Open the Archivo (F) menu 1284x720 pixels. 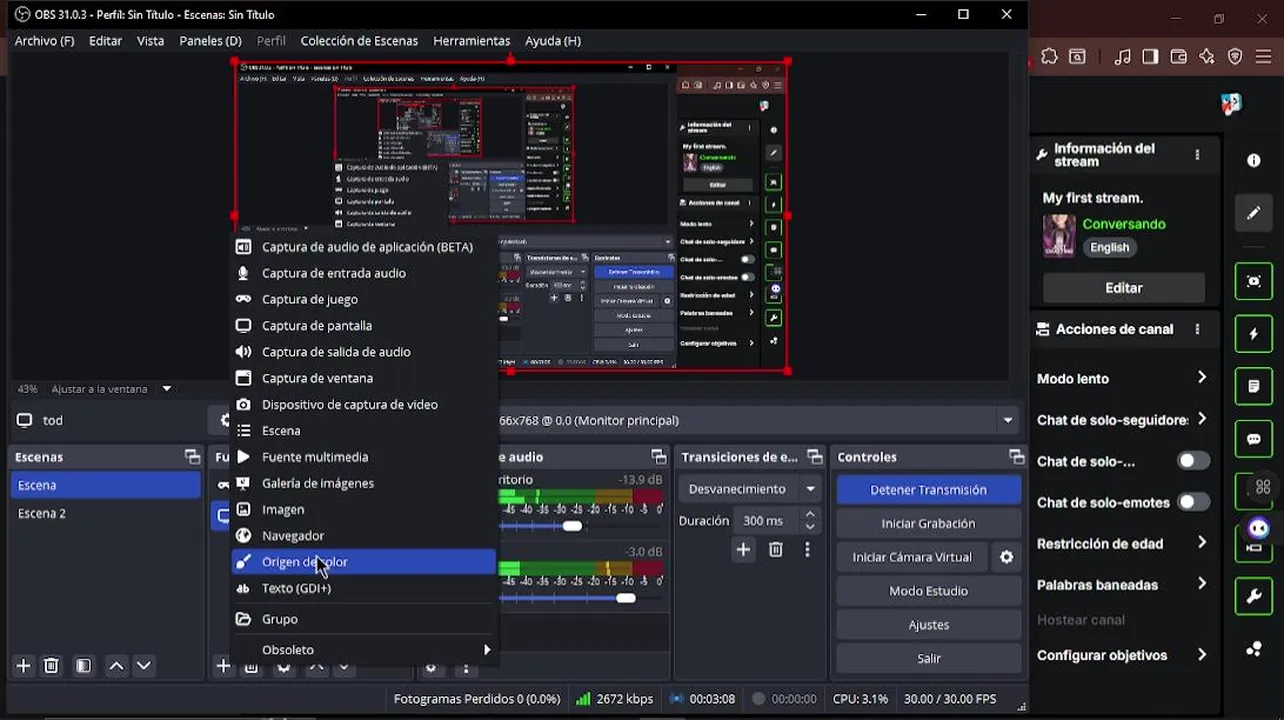pos(44,41)
